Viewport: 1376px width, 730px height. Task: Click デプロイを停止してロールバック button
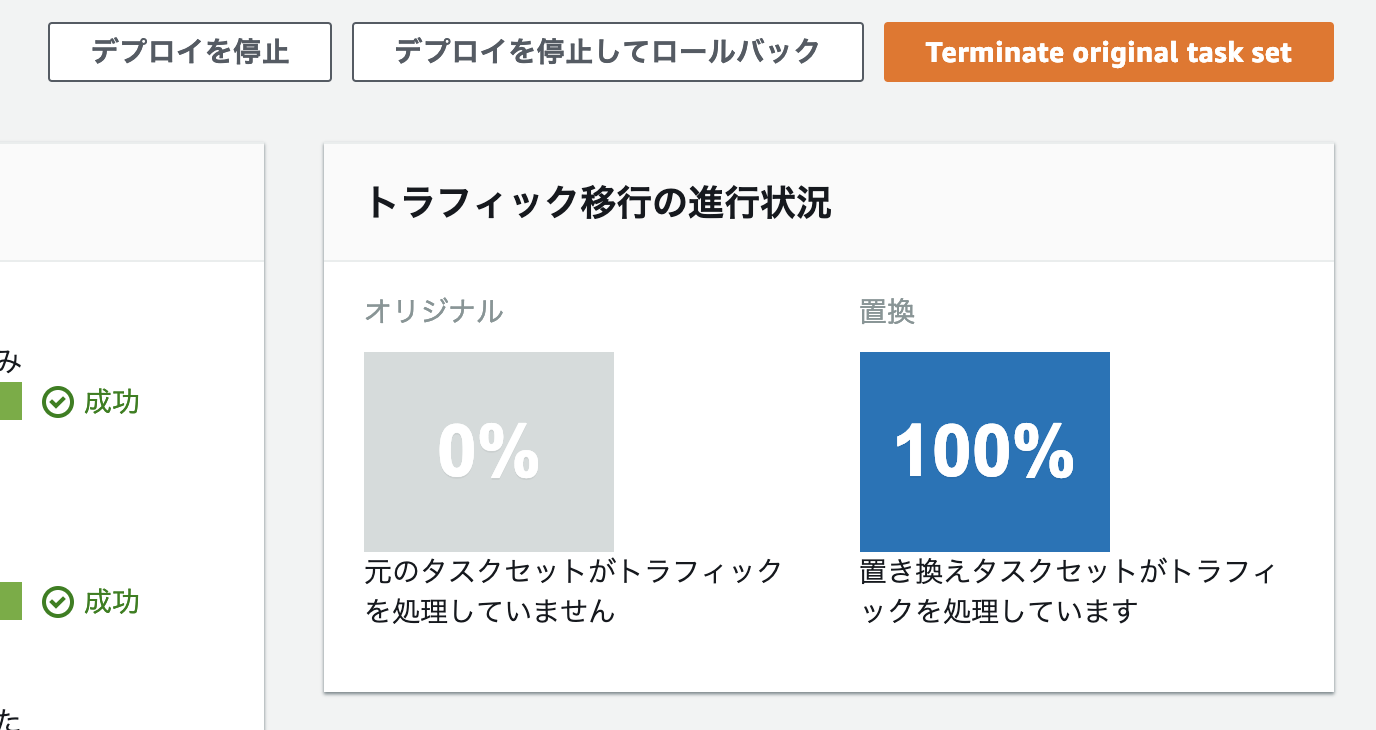click(607, 52)
